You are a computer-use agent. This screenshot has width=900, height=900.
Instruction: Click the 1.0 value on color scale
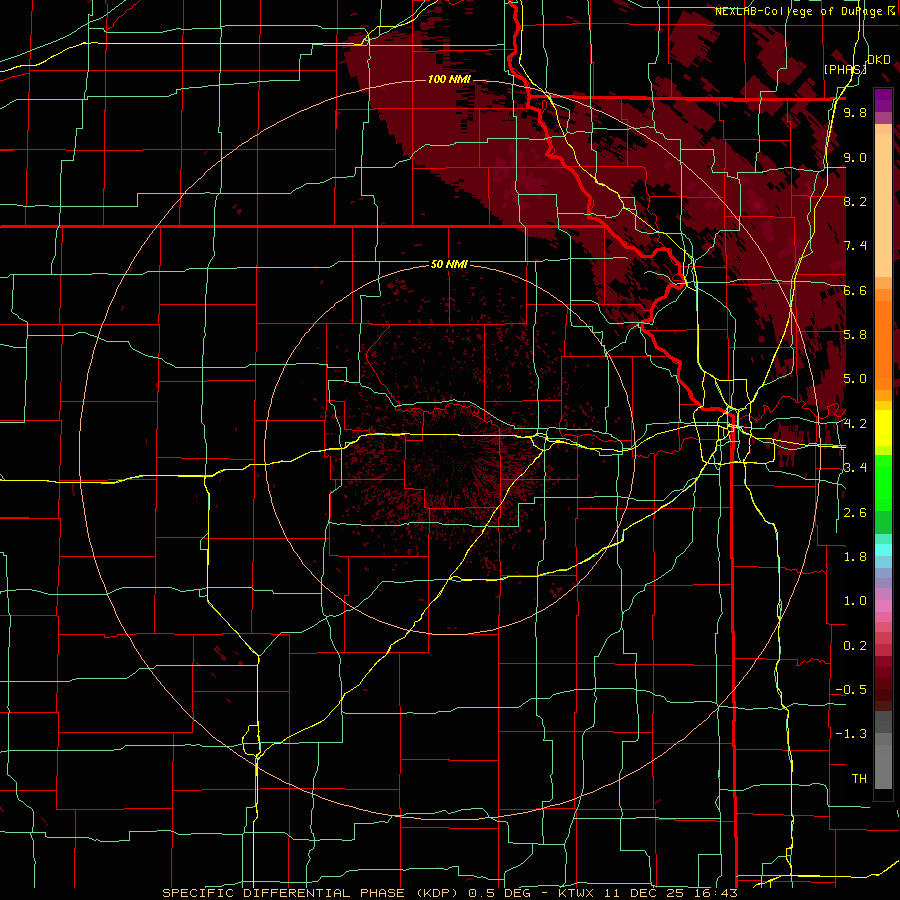tap(855, 601)
